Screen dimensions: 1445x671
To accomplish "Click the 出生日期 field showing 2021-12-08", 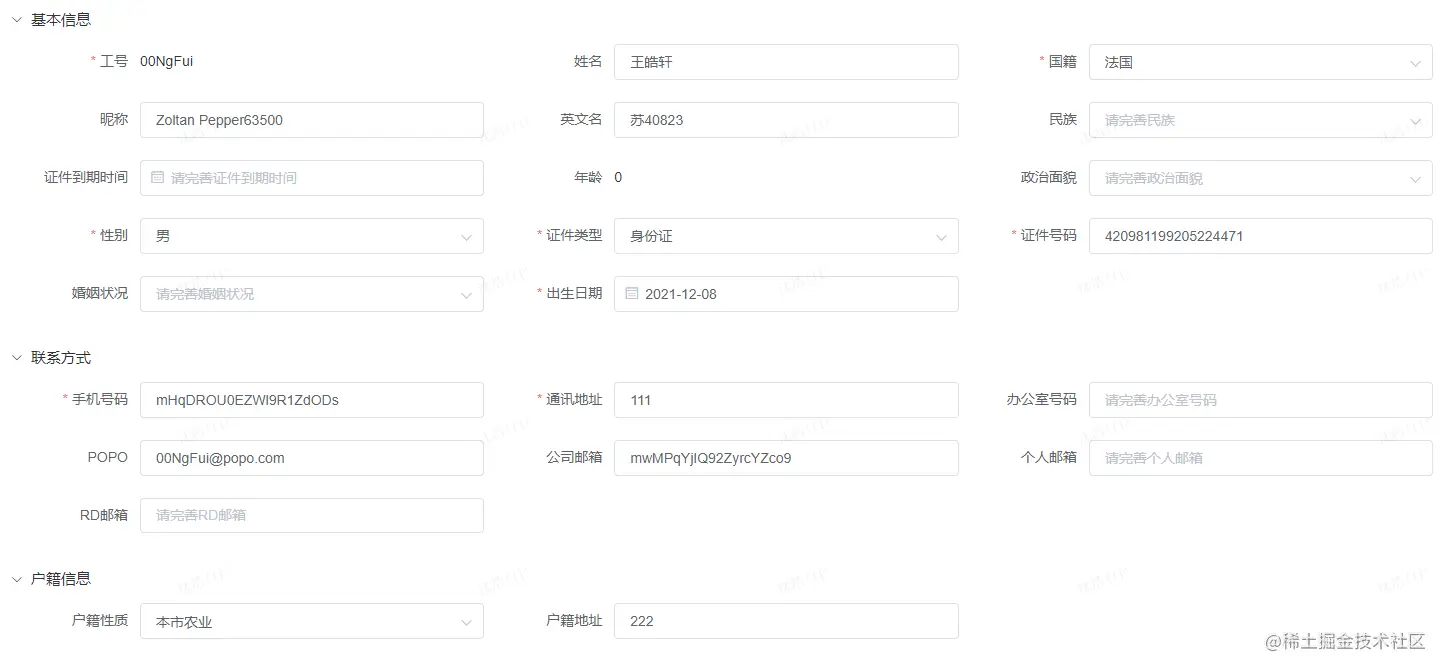I will (x=786, y=294).
